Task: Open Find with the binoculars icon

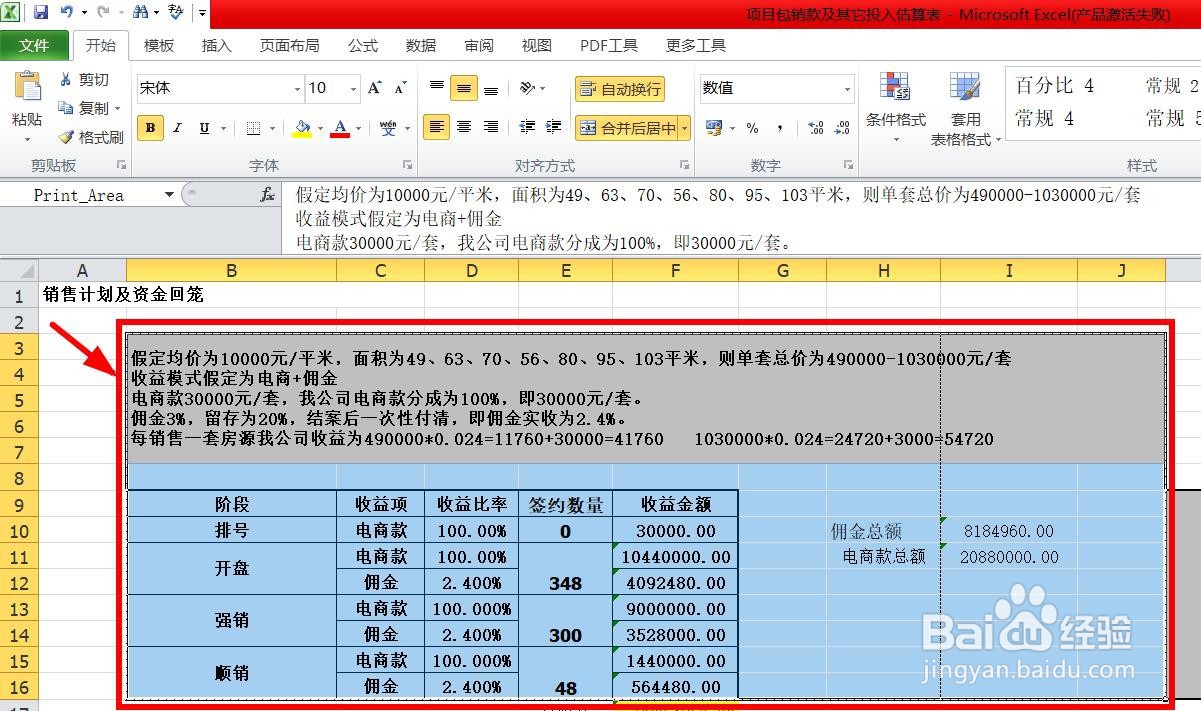Action: [140, 10]
